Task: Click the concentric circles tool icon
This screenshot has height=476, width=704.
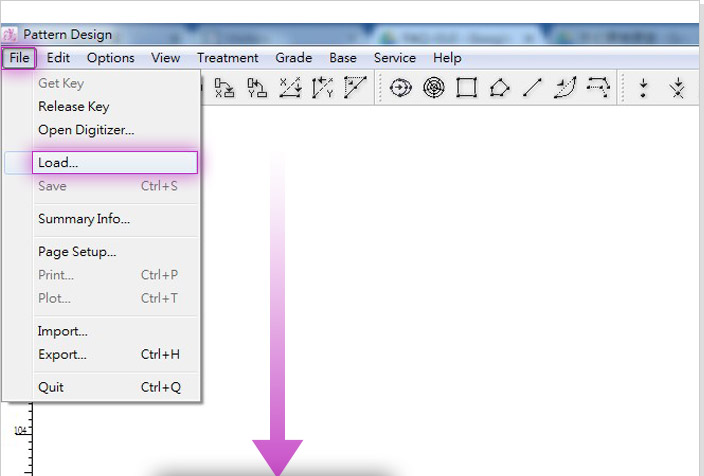Action: click(434, 88)
